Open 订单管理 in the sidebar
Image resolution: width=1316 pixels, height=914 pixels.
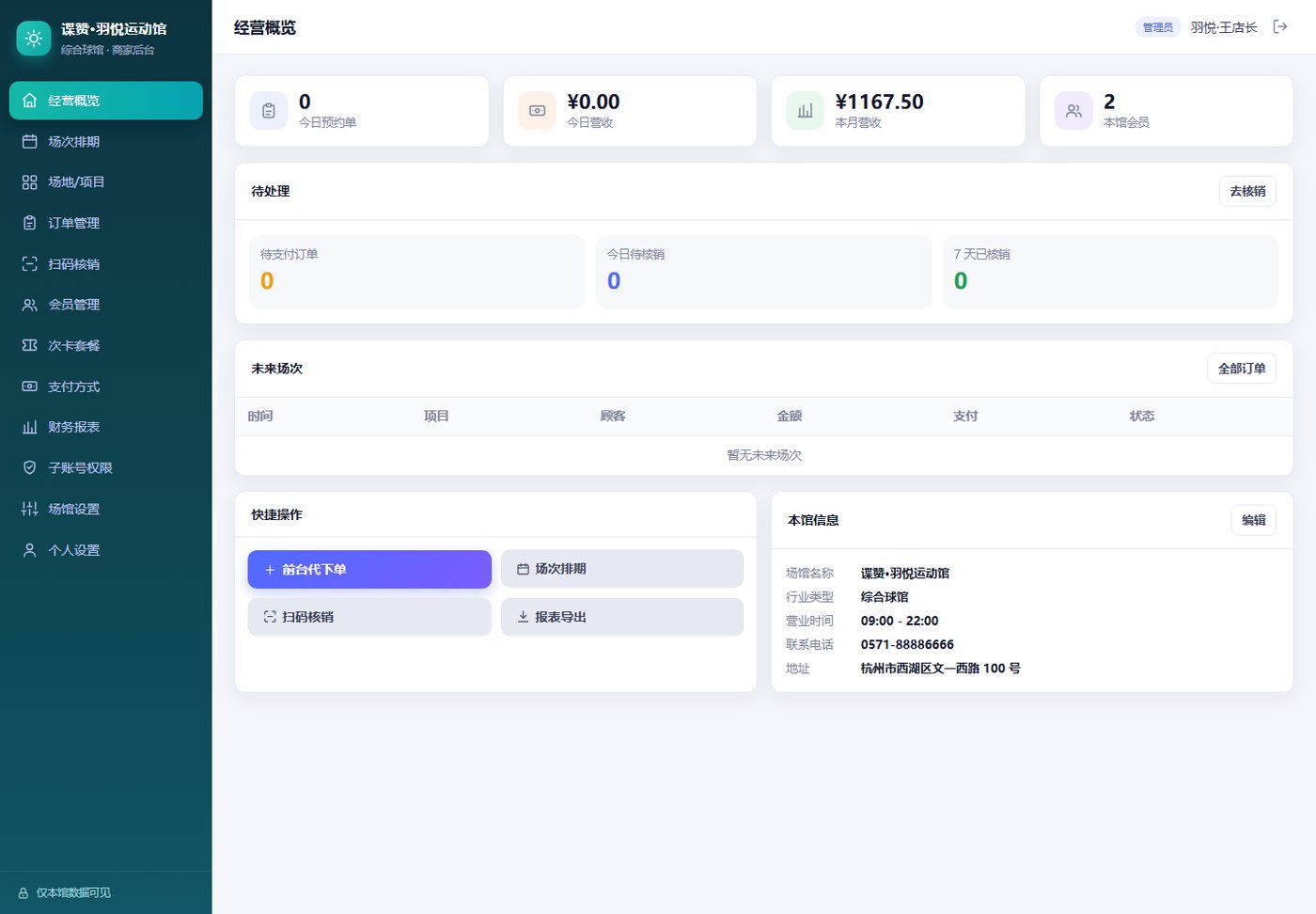106,223
